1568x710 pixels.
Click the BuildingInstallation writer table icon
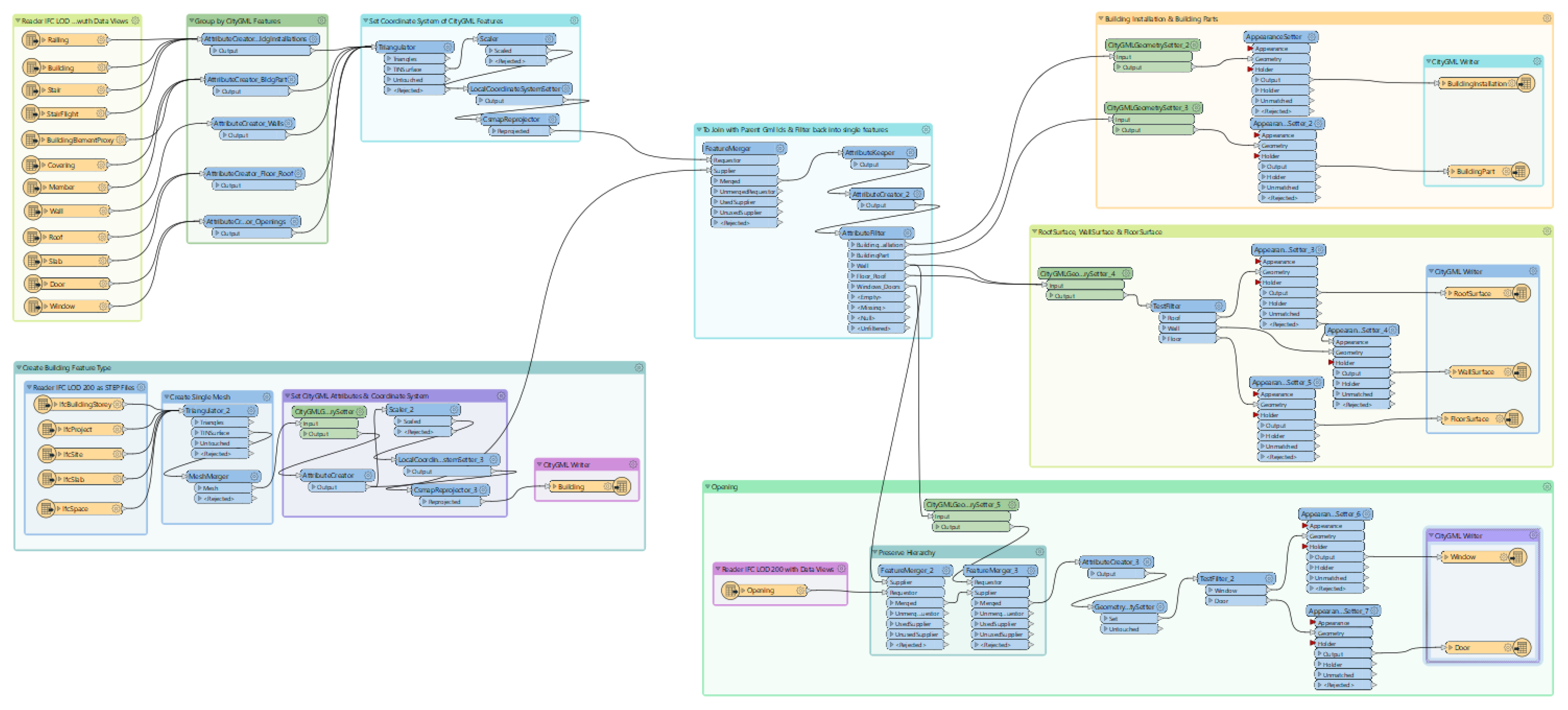pyautogui.click(x=1525, y=83)
